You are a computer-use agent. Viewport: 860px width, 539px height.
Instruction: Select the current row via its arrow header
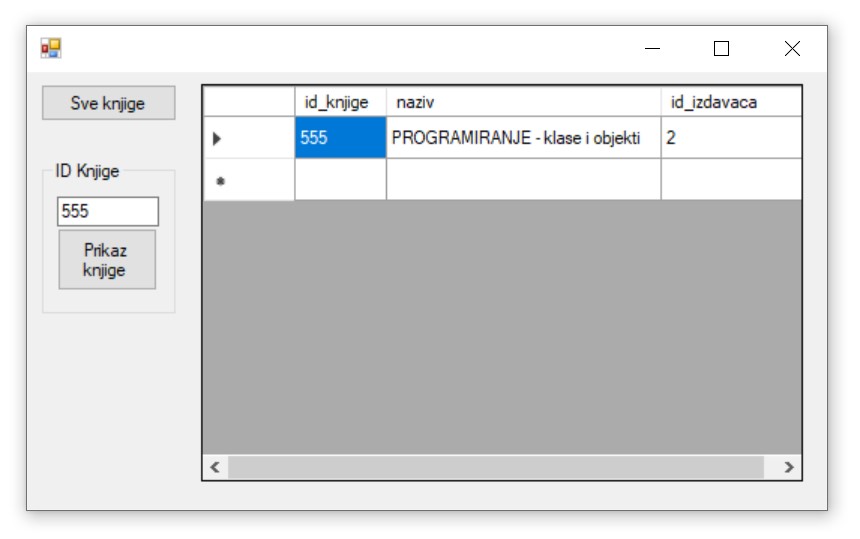248,138
